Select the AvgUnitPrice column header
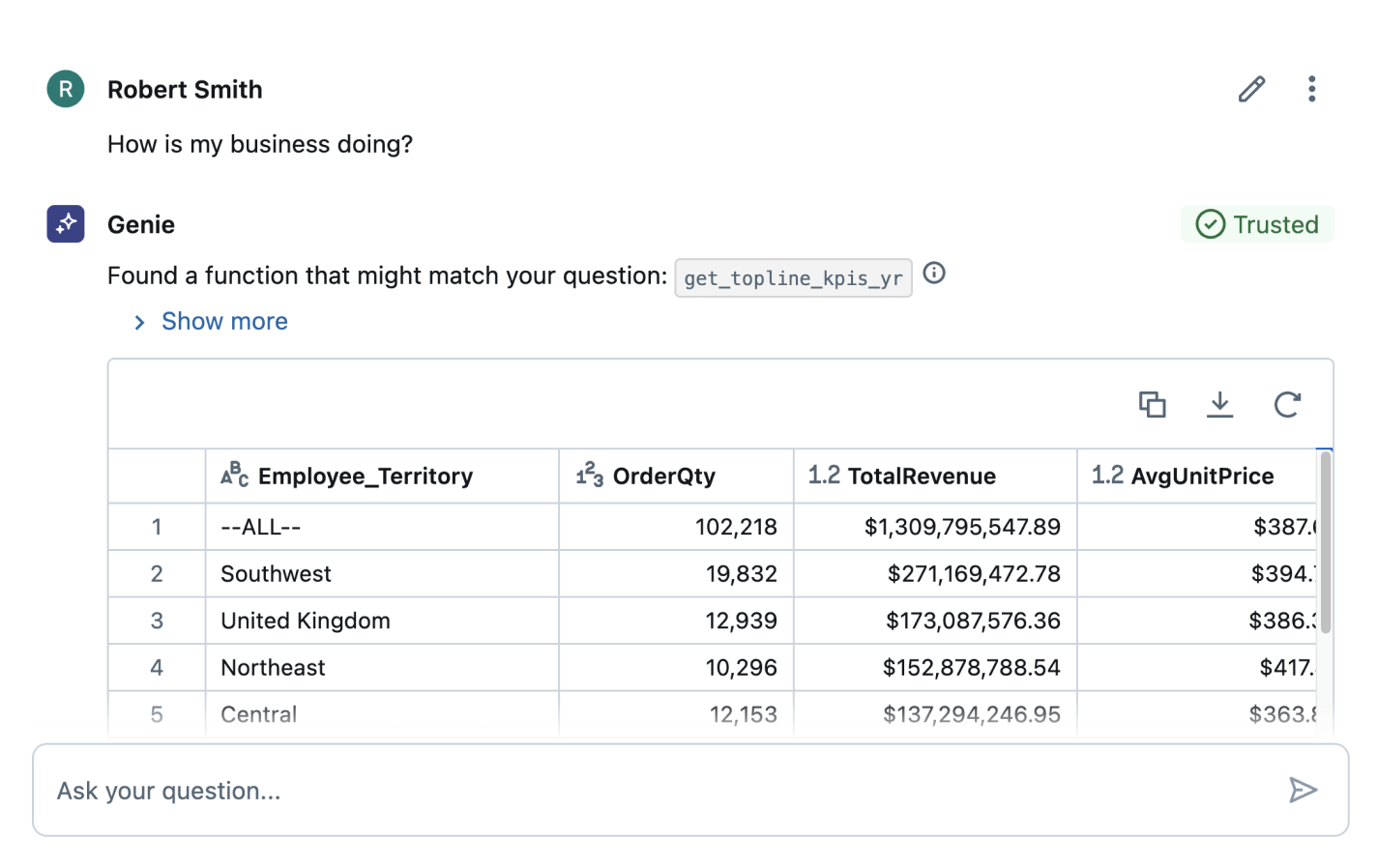This screenshot has width=1377, height=868. pyautogui.click(x=1202, y=476)
